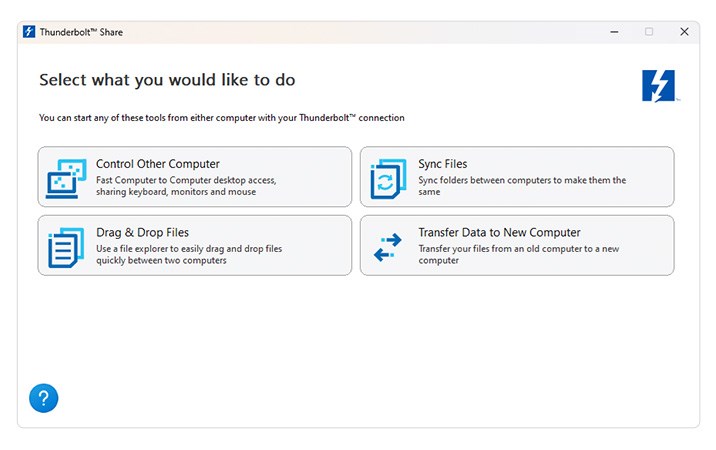Click the large Thunderbolt logo at top right
Screen dimensions: 716x450
[x=658, y=86]
